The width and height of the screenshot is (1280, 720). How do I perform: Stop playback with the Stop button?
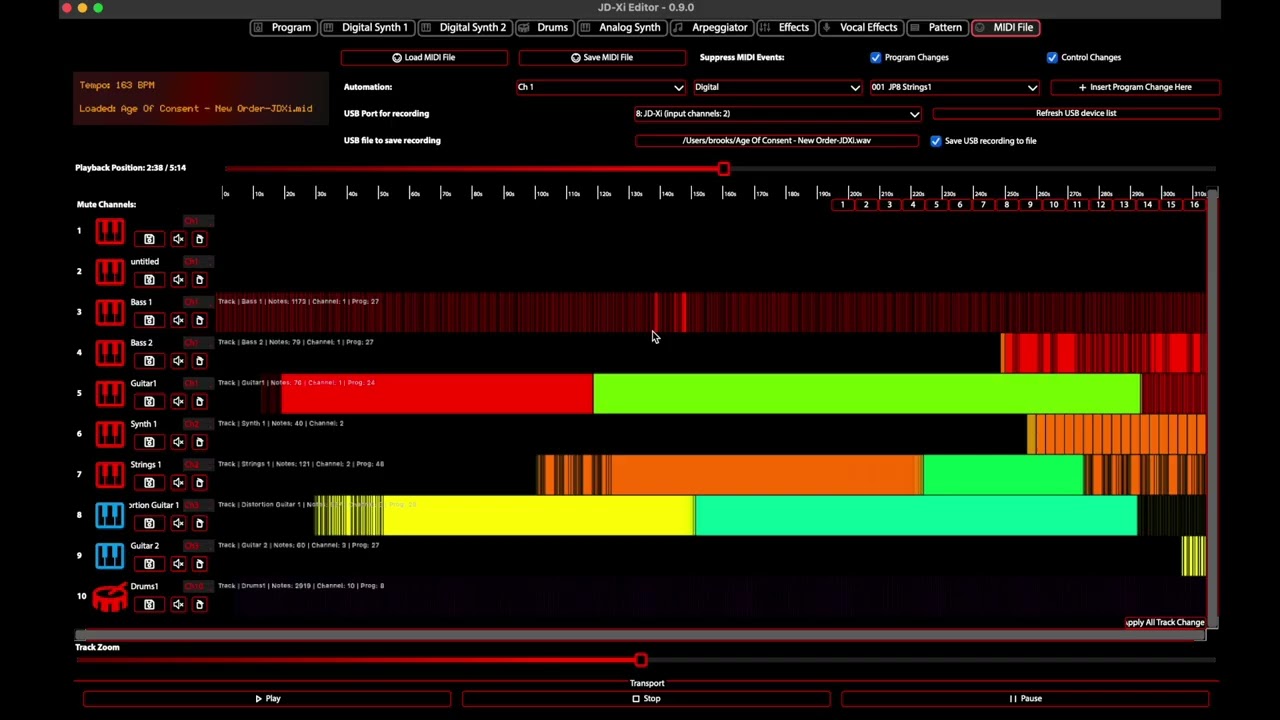click(646, 699)
